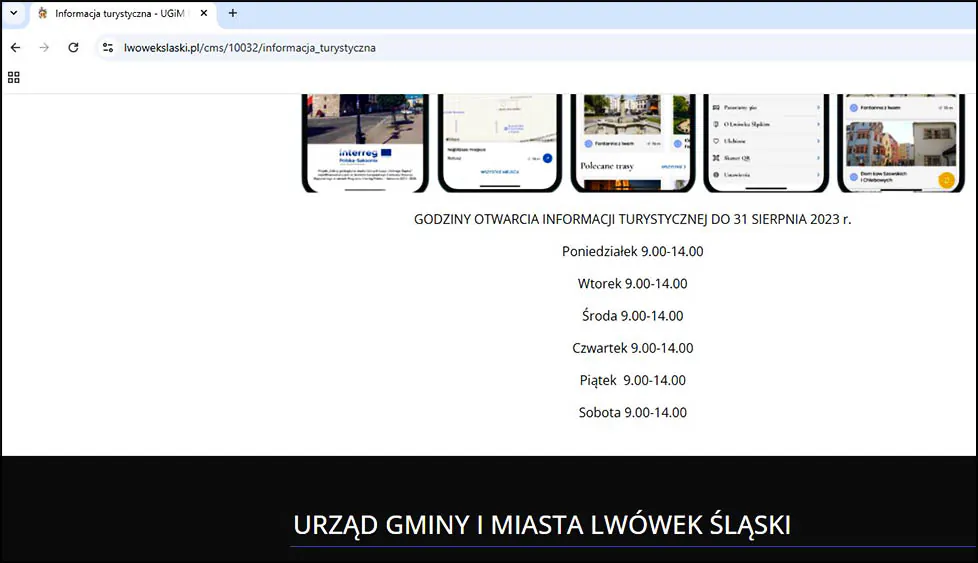
Task: Click the text Wtorek 9.00-14.00
Action: coord(632,284)
